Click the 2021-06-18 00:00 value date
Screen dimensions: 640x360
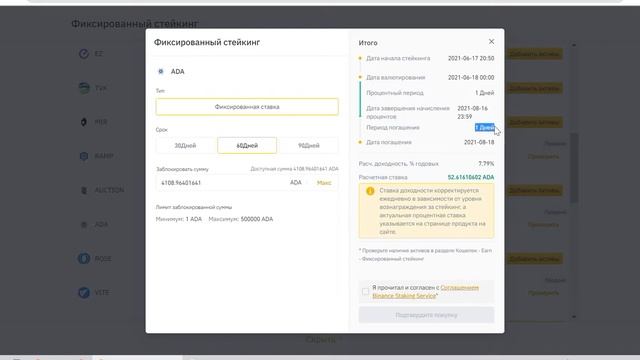(471, 77)
